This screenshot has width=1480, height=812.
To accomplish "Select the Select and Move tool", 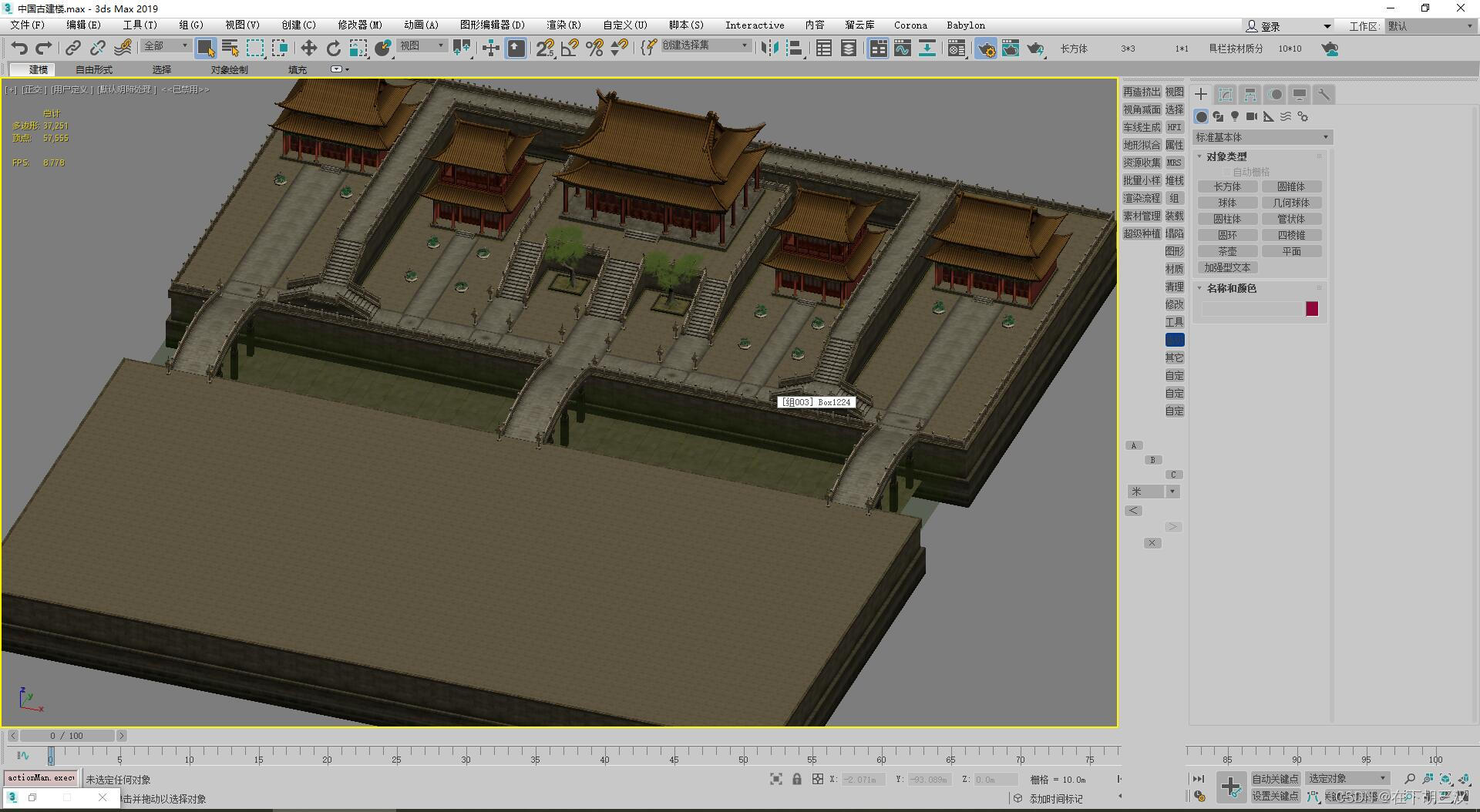I will point(308,49).
